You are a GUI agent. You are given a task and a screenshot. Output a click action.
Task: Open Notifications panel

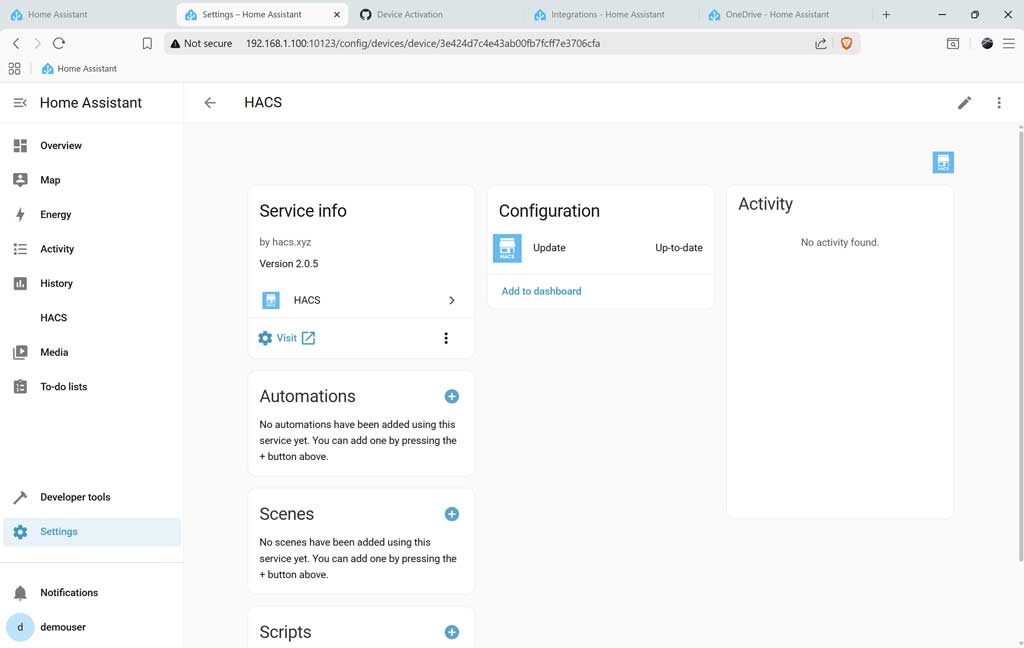[x=91, y=592]
